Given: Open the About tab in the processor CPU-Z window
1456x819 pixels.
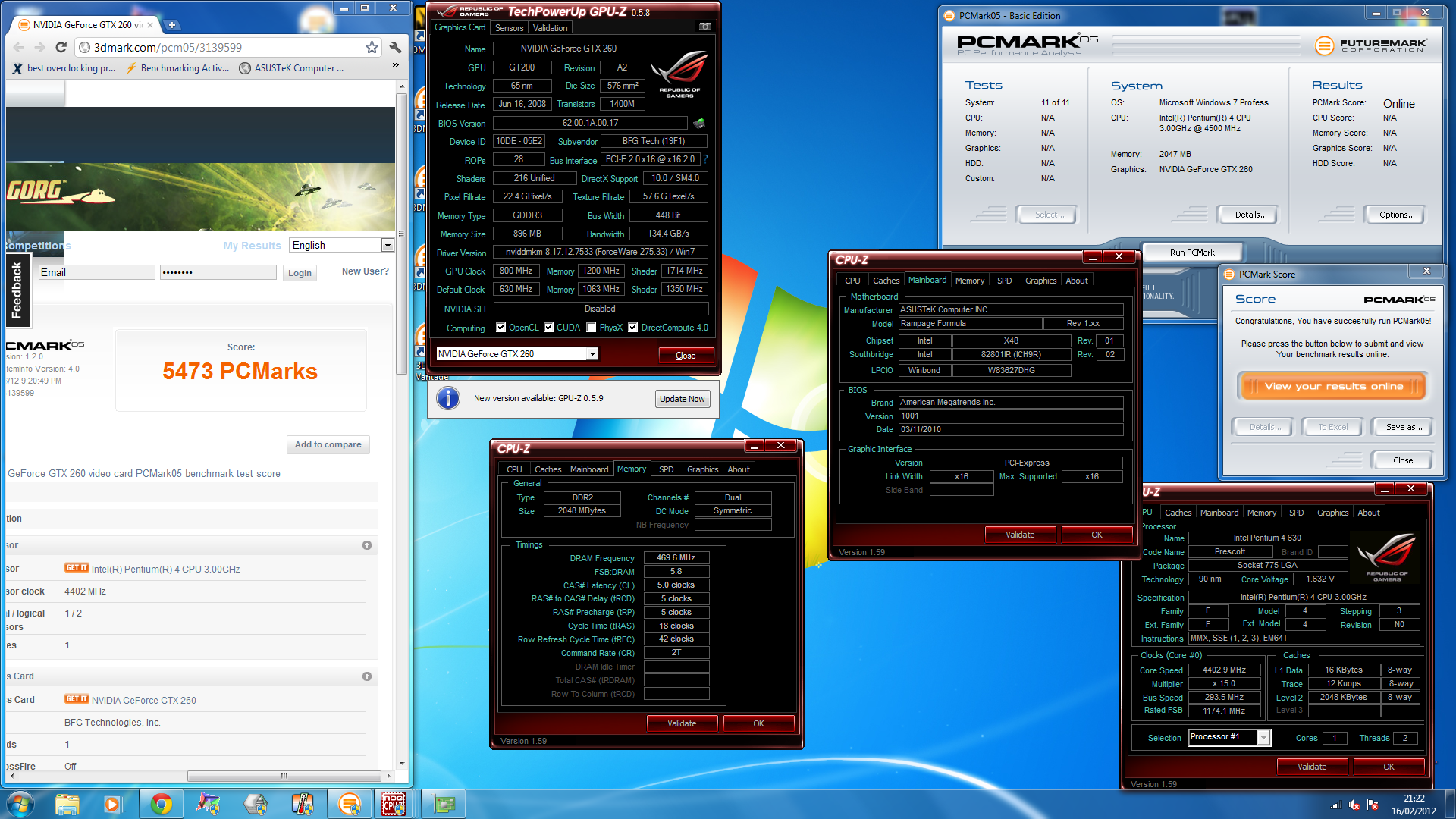Looking at the screenshot, I should pos(1368,513).
